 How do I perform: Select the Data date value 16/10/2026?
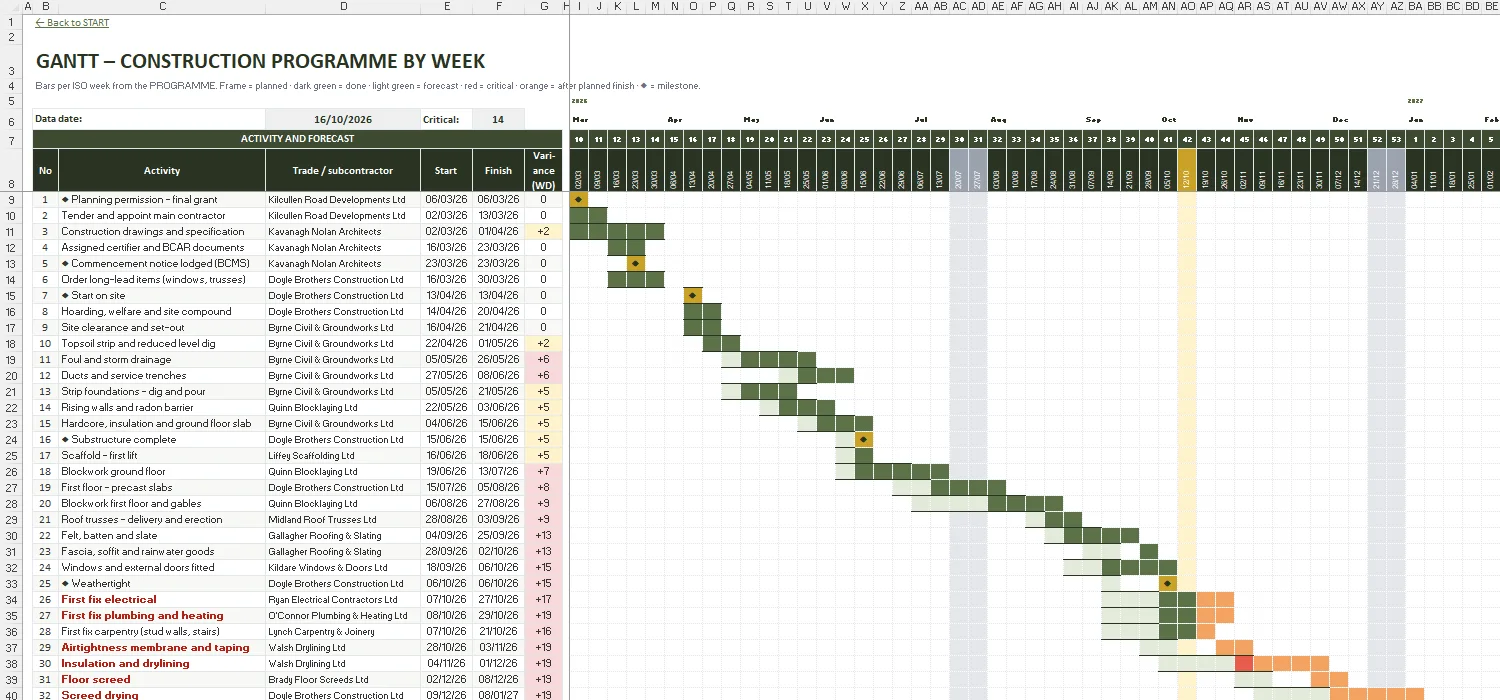[x=342, y=119]
